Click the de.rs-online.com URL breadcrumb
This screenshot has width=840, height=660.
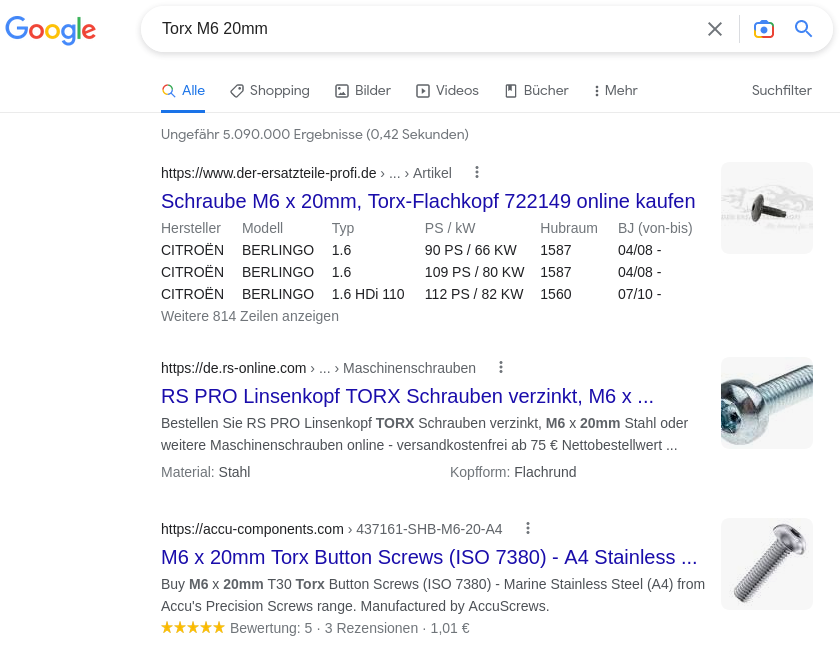[x=318, y=368]
